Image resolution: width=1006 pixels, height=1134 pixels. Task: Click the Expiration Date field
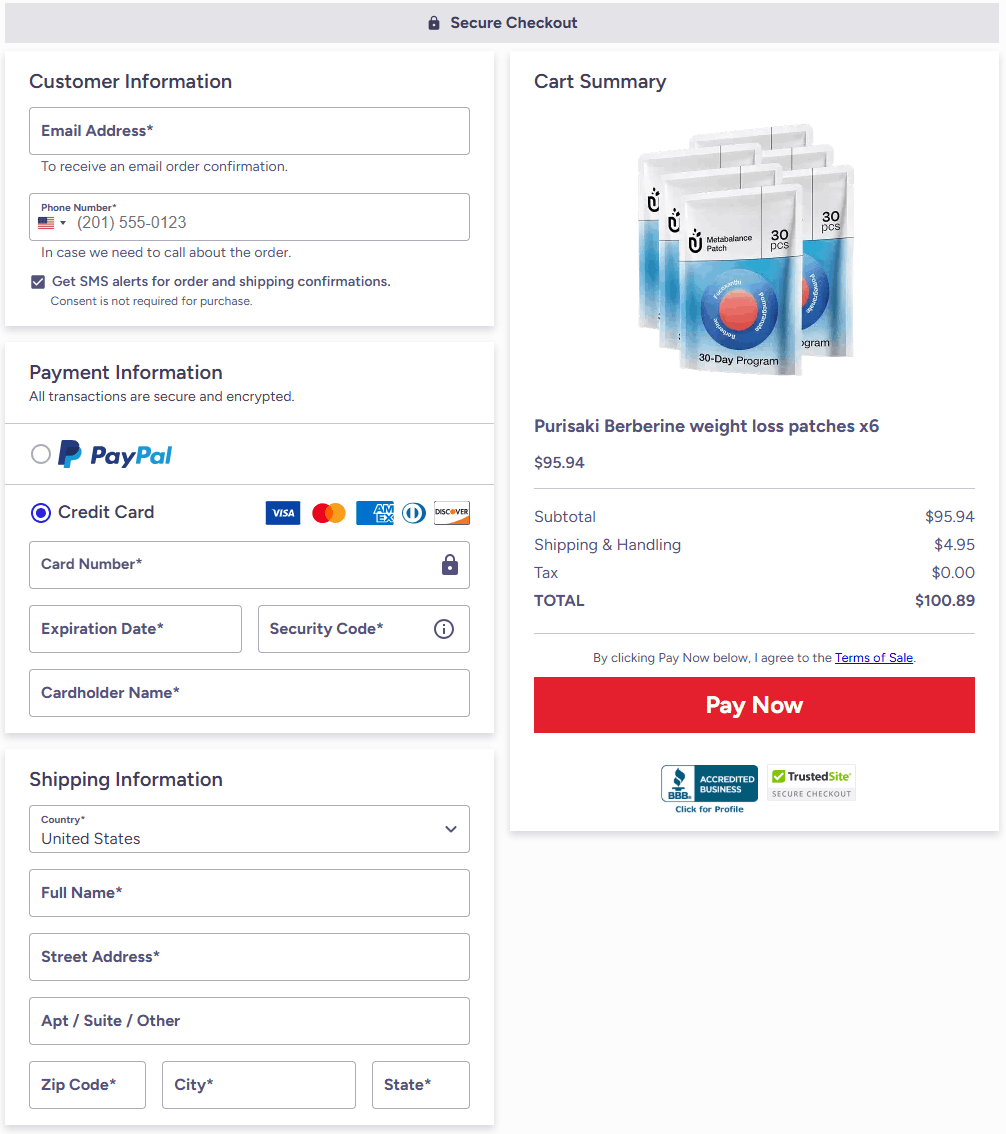tap(135, 629)
